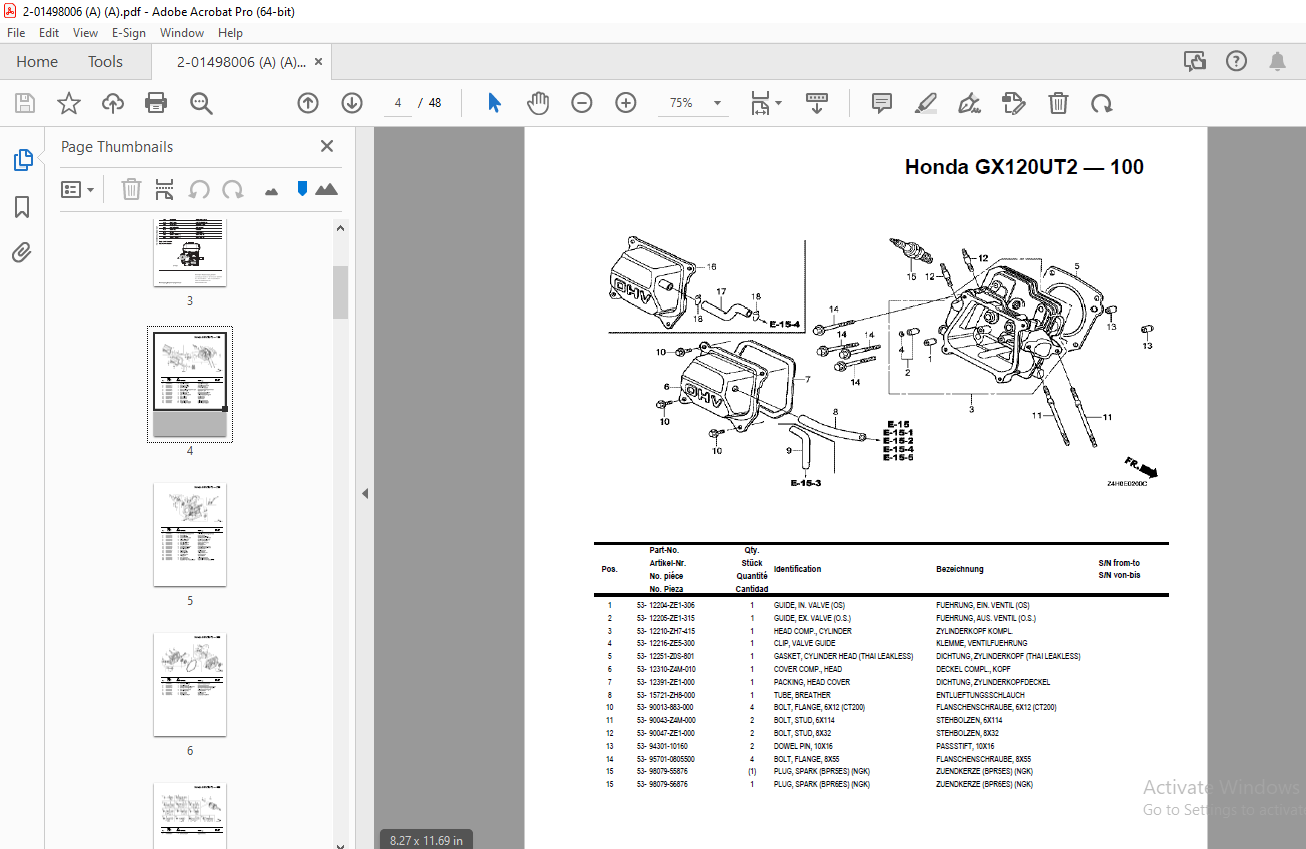Click the thumbnail size slider handle
This screenshot has width=1306, height=849.
coord(301,189)
